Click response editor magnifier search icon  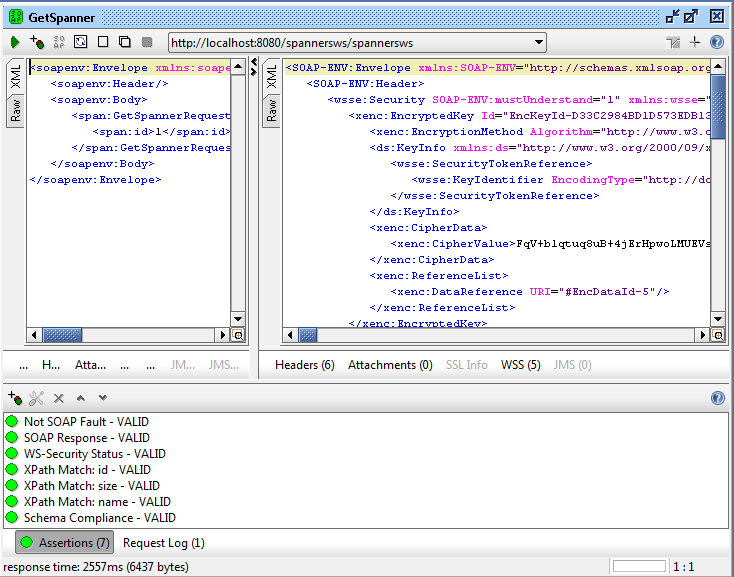pos(718,335)
